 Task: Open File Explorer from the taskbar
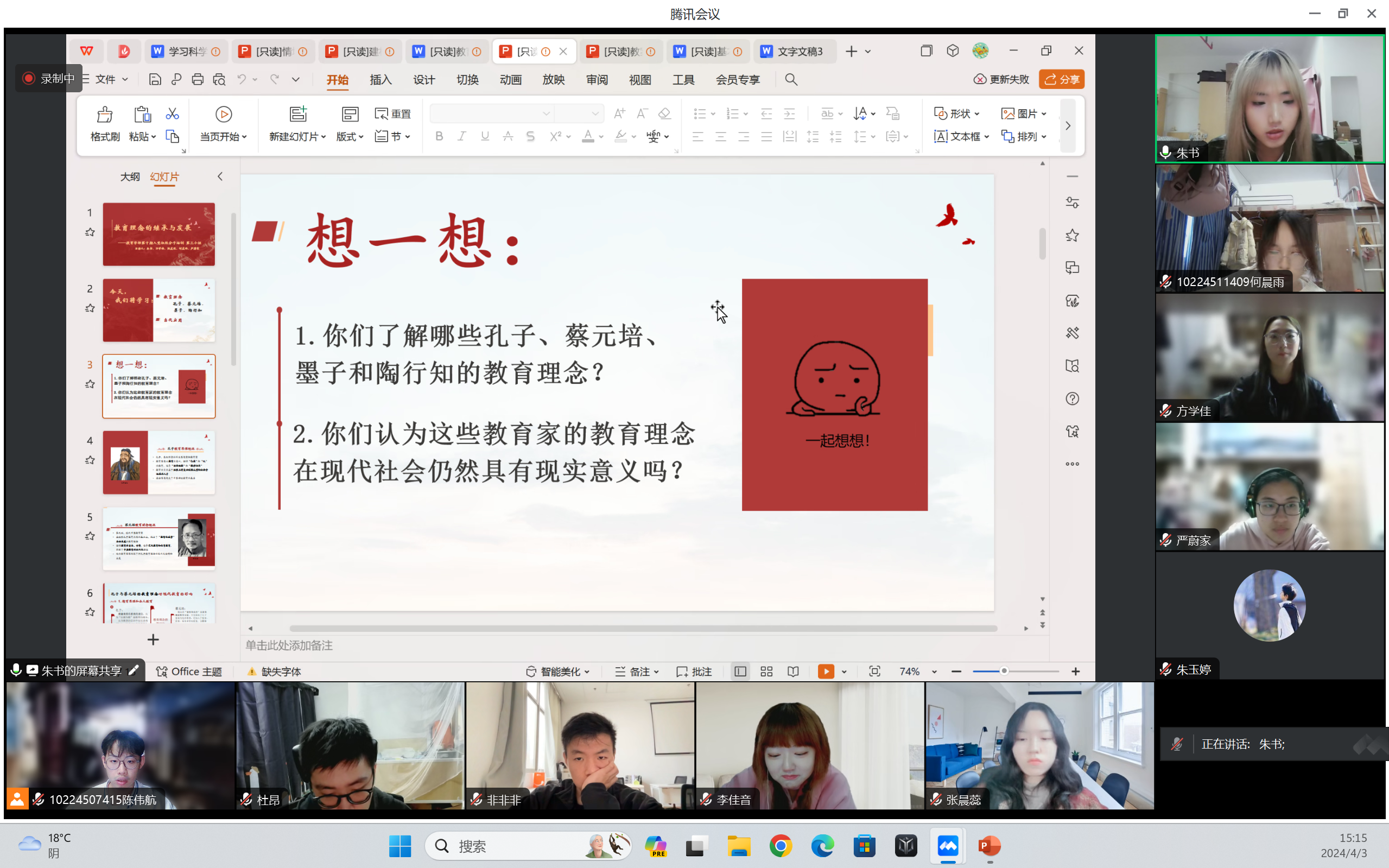739,846
